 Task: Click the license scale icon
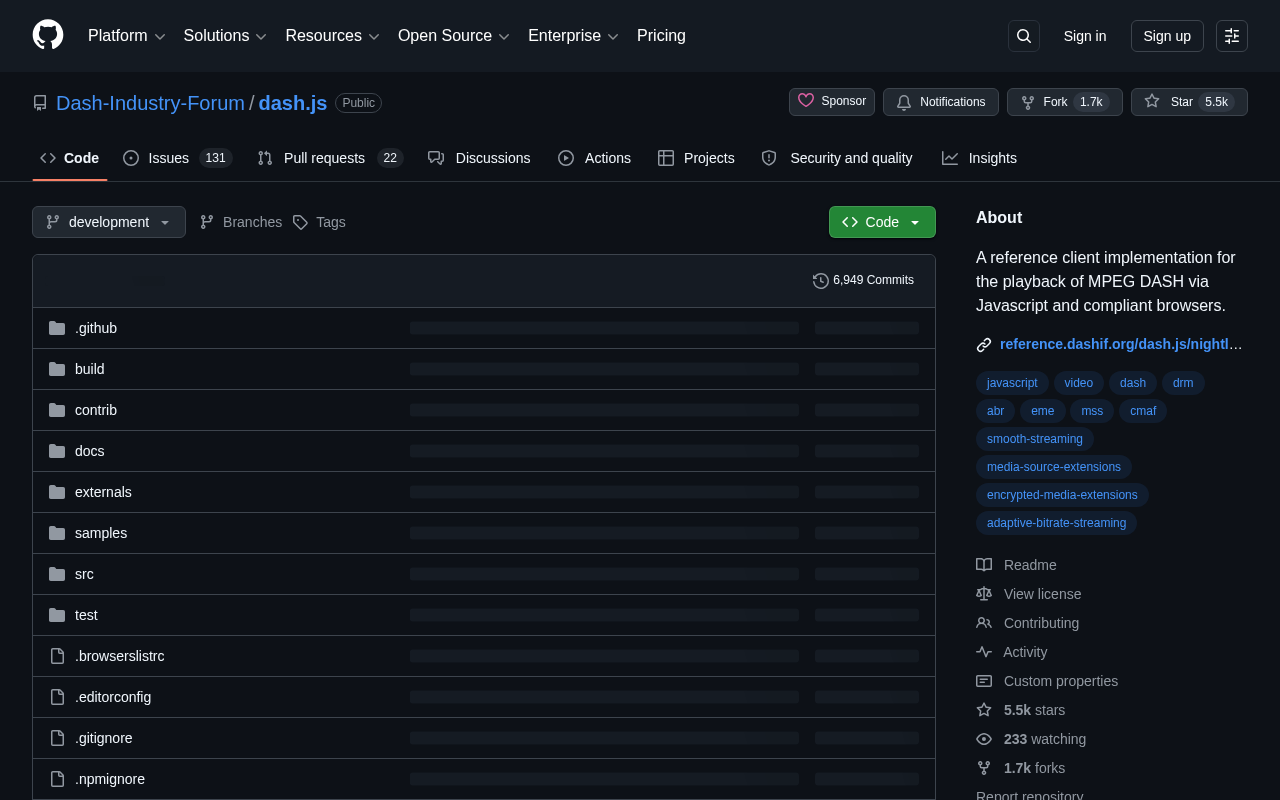984,594
